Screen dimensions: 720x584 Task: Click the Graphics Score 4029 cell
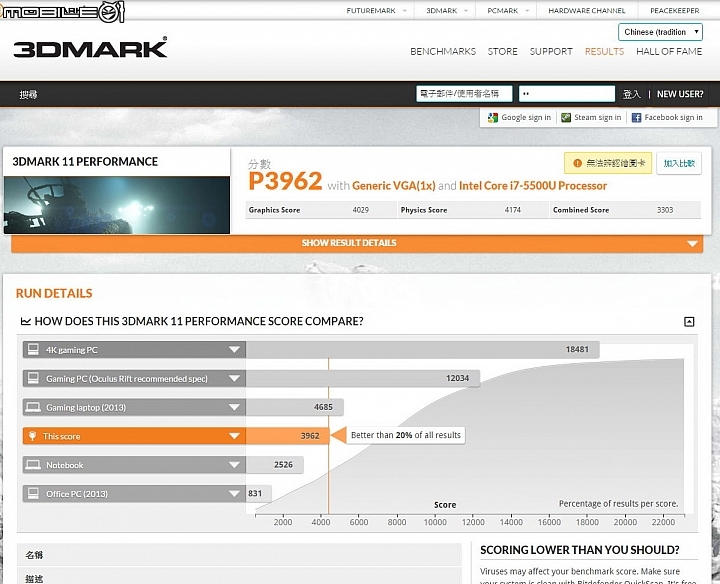click(x=321, y=210)
